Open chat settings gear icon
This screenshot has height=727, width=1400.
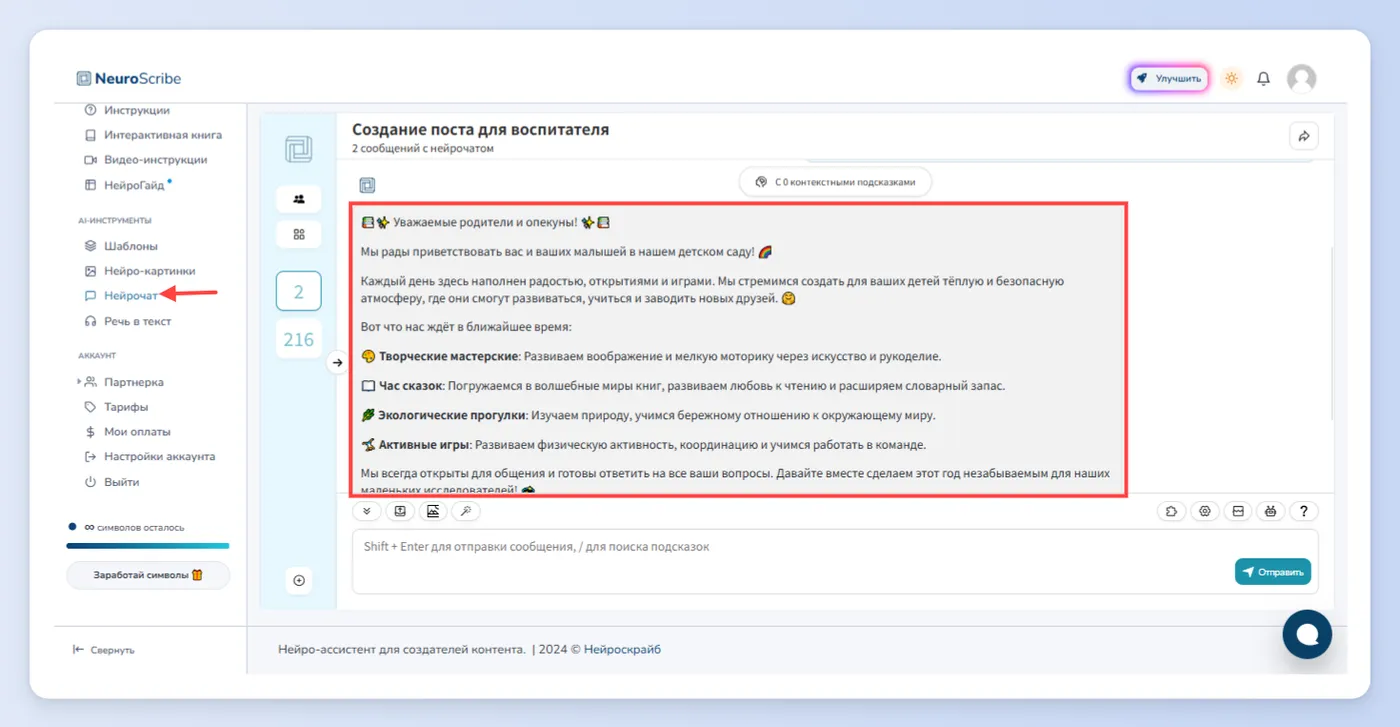coord(1205,511)
